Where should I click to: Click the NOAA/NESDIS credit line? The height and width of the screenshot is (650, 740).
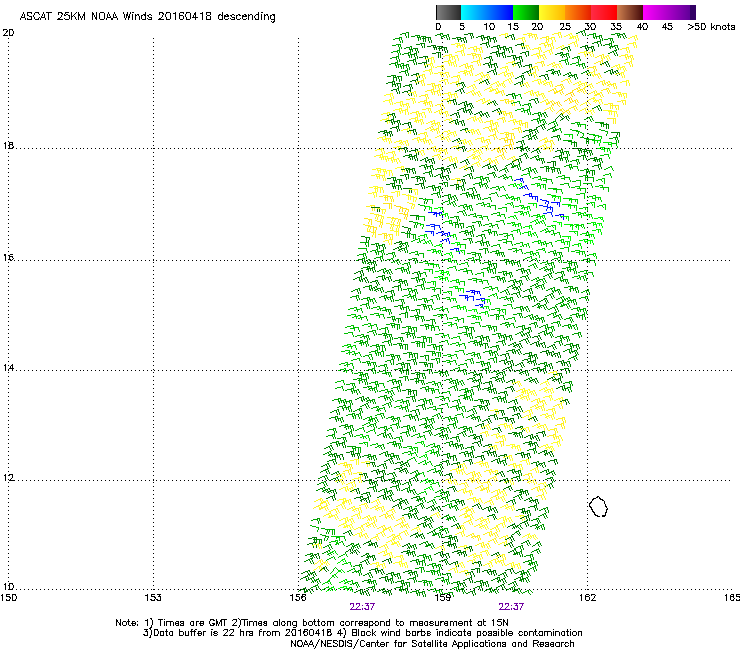(x=432, y=644)
